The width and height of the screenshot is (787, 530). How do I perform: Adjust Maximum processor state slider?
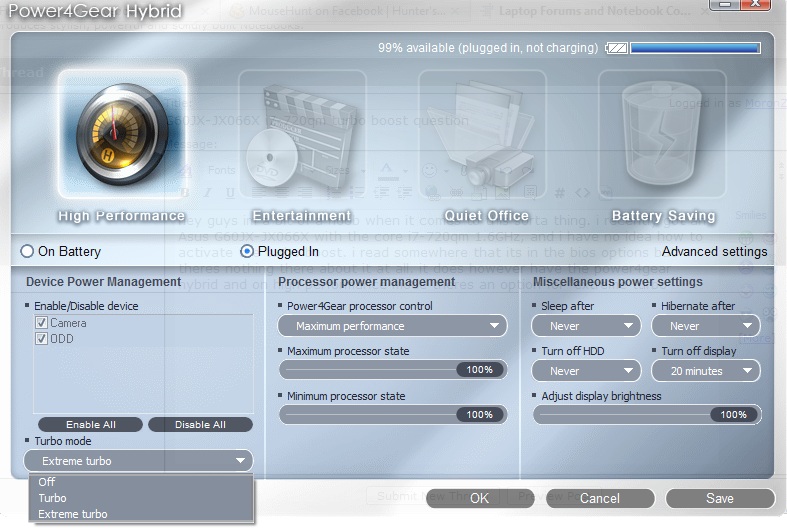point(393,370)
